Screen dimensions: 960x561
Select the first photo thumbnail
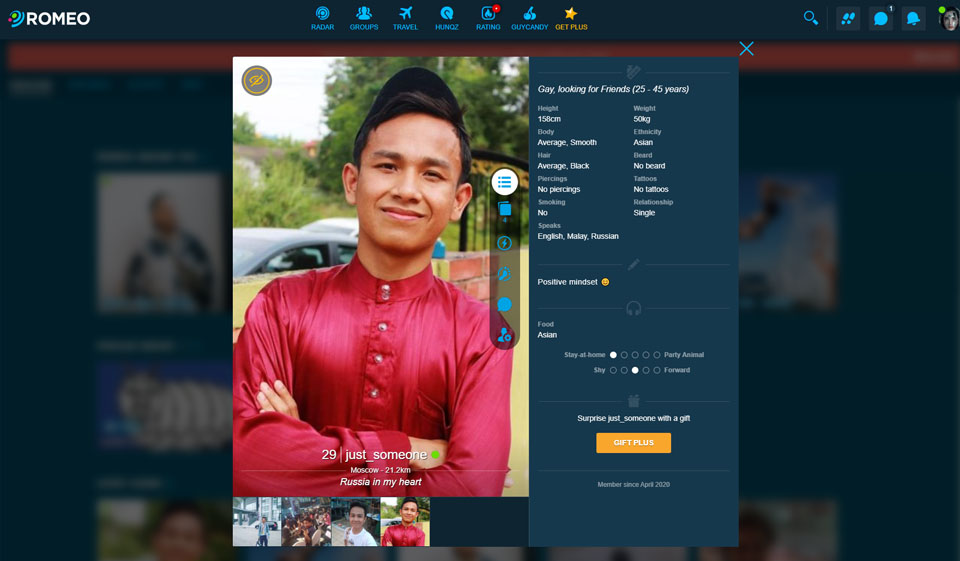(x=257, y=521)
